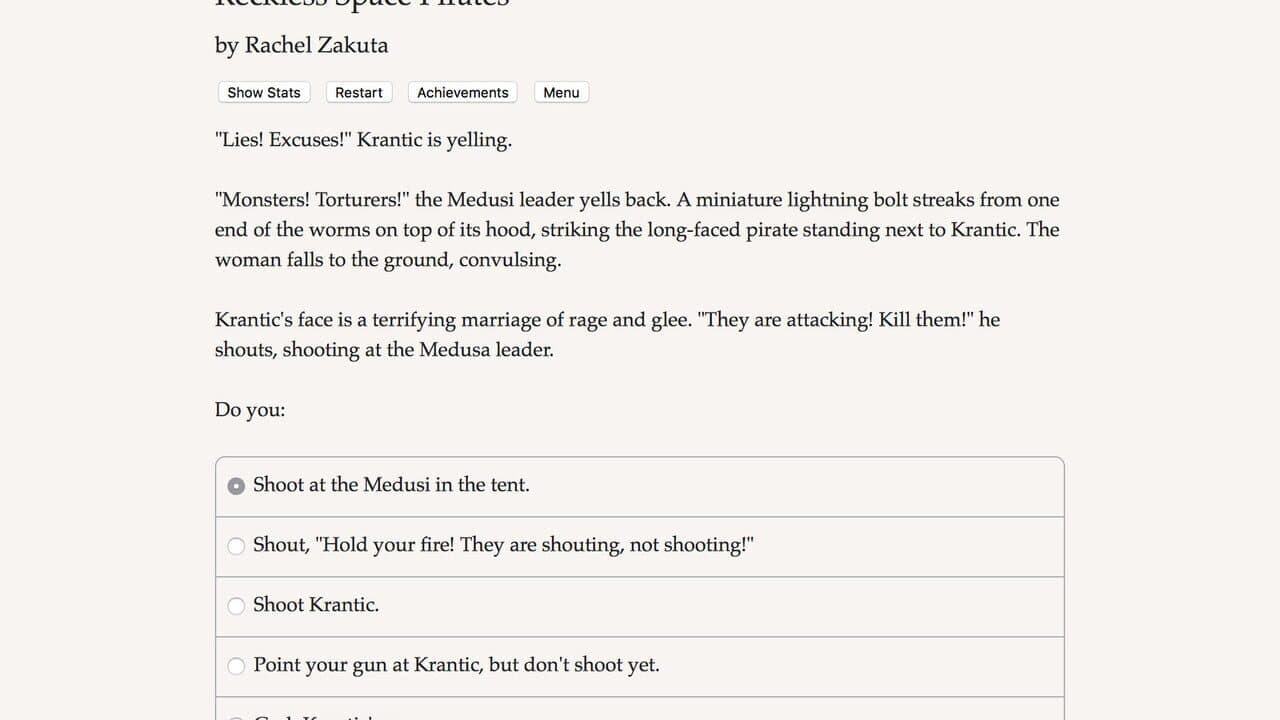The height and width of the screenshot is (720, 1280).
Task: Click the "Shoot at the Medusi in the tent" text
Action: (391, 485)
